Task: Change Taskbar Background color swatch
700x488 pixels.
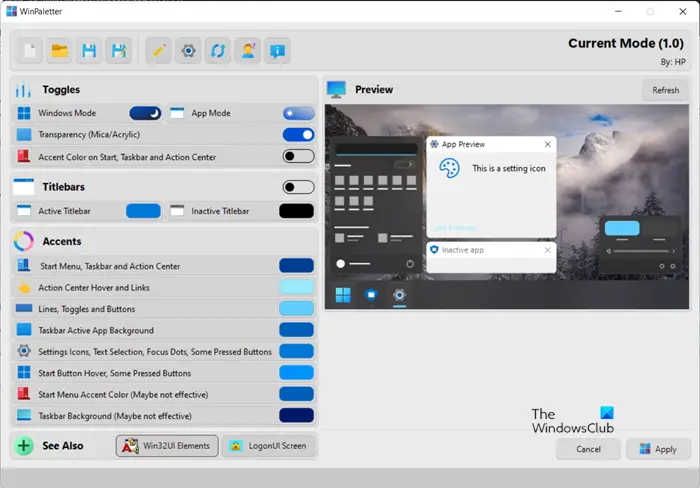Action: (x=296, y=415)
